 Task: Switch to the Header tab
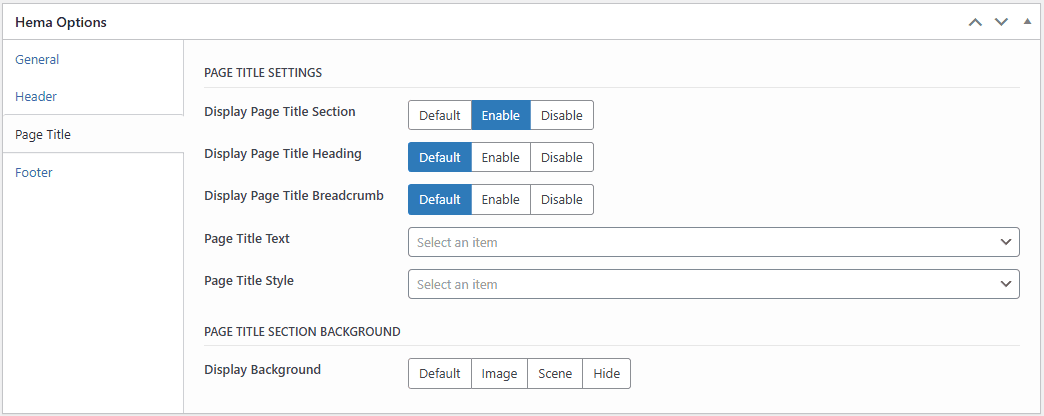[36, 97]
